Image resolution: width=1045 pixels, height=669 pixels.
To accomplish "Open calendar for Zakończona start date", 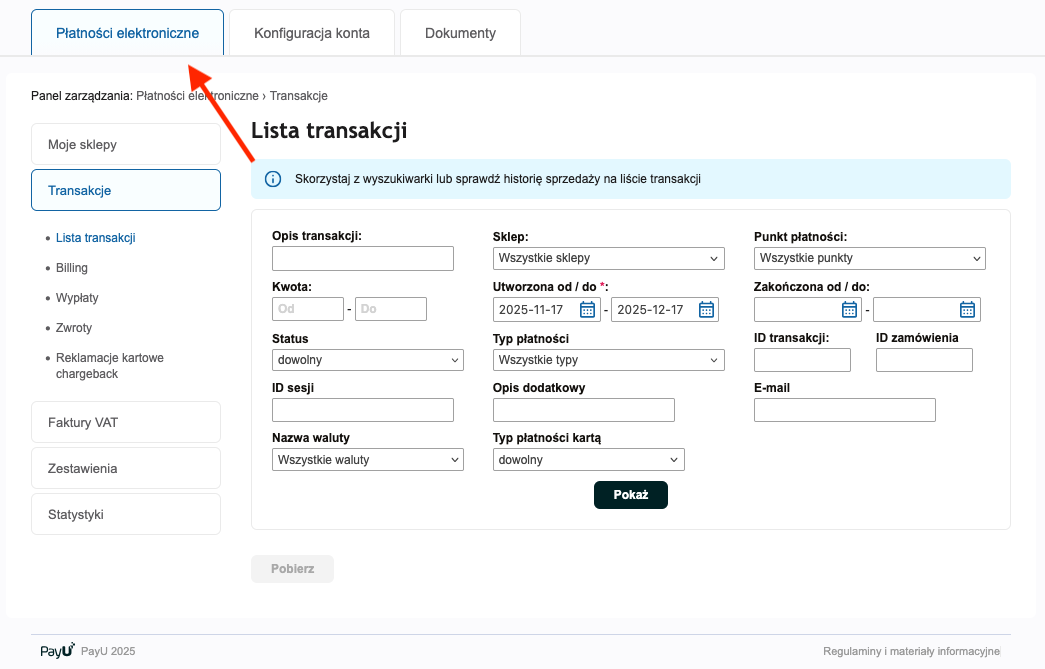I will tap(849, 309).
